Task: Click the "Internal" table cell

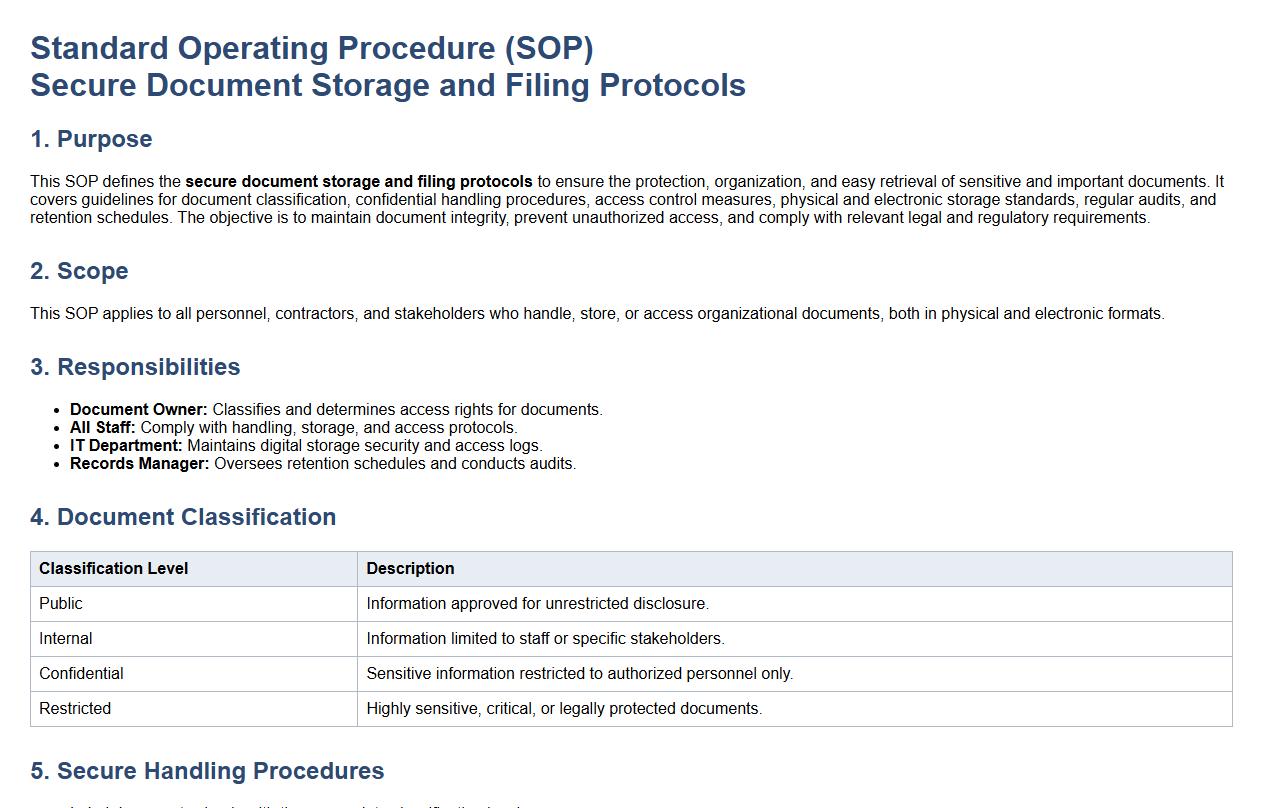Action: (x=66, y=639)
